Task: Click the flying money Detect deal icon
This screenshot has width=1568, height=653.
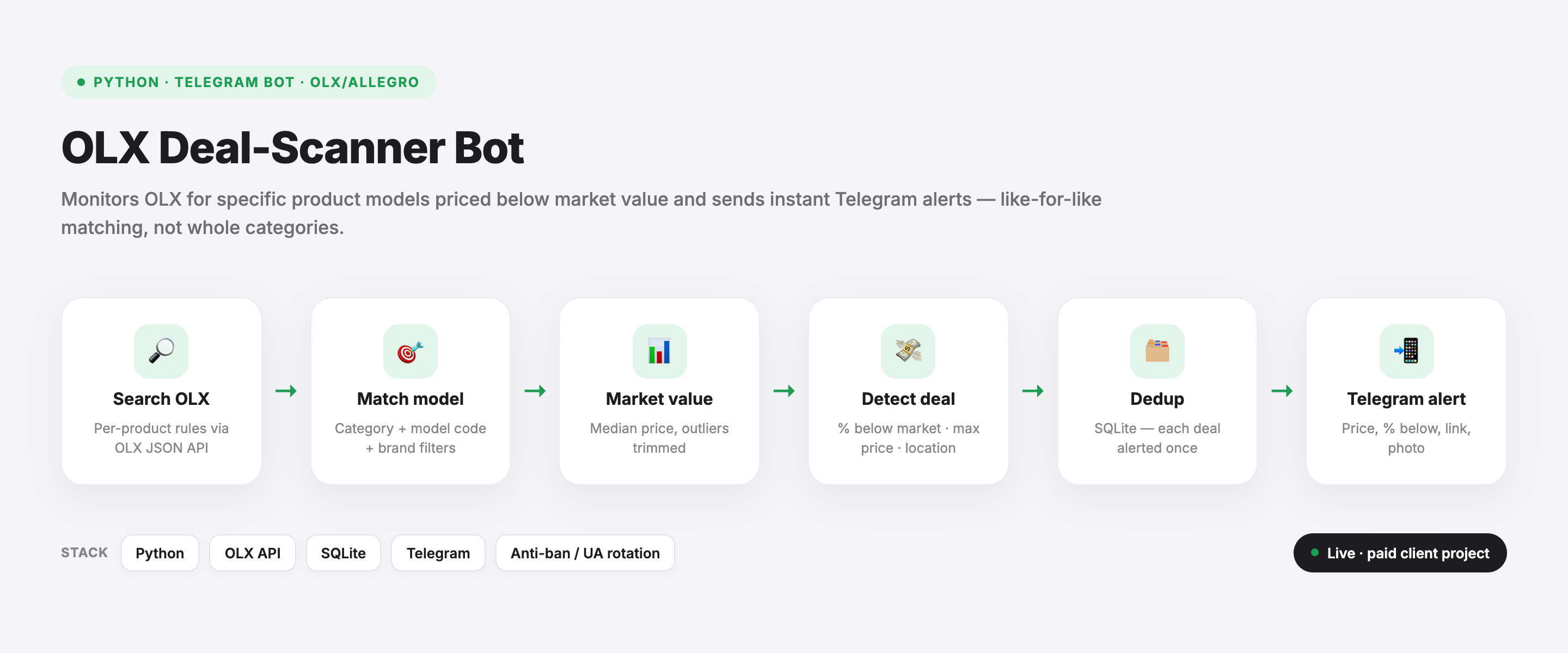Action: point(908,351)
